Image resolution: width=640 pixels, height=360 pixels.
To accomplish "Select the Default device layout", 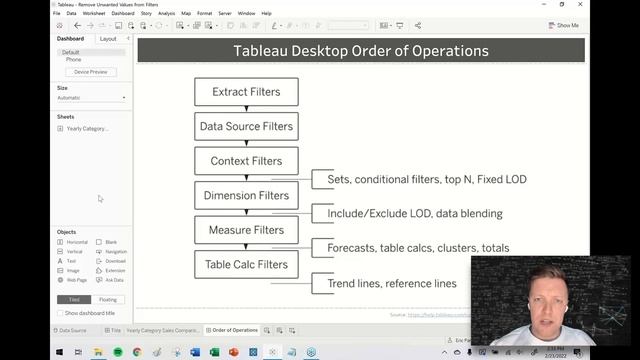I will pyautogui.click(x=91, y=52).
